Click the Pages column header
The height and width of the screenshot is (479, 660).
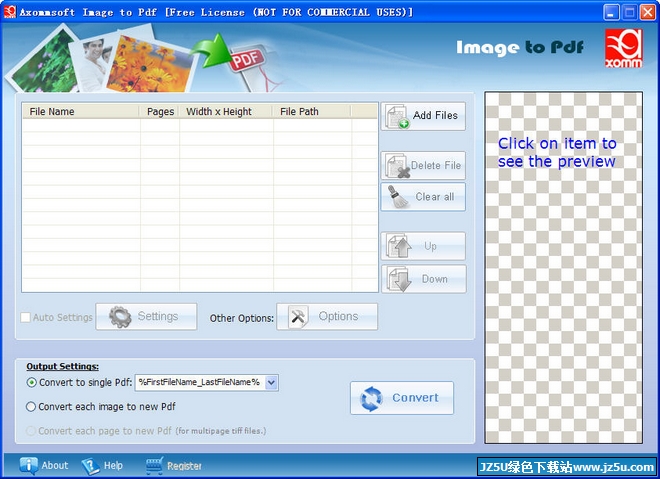[160, 112]
